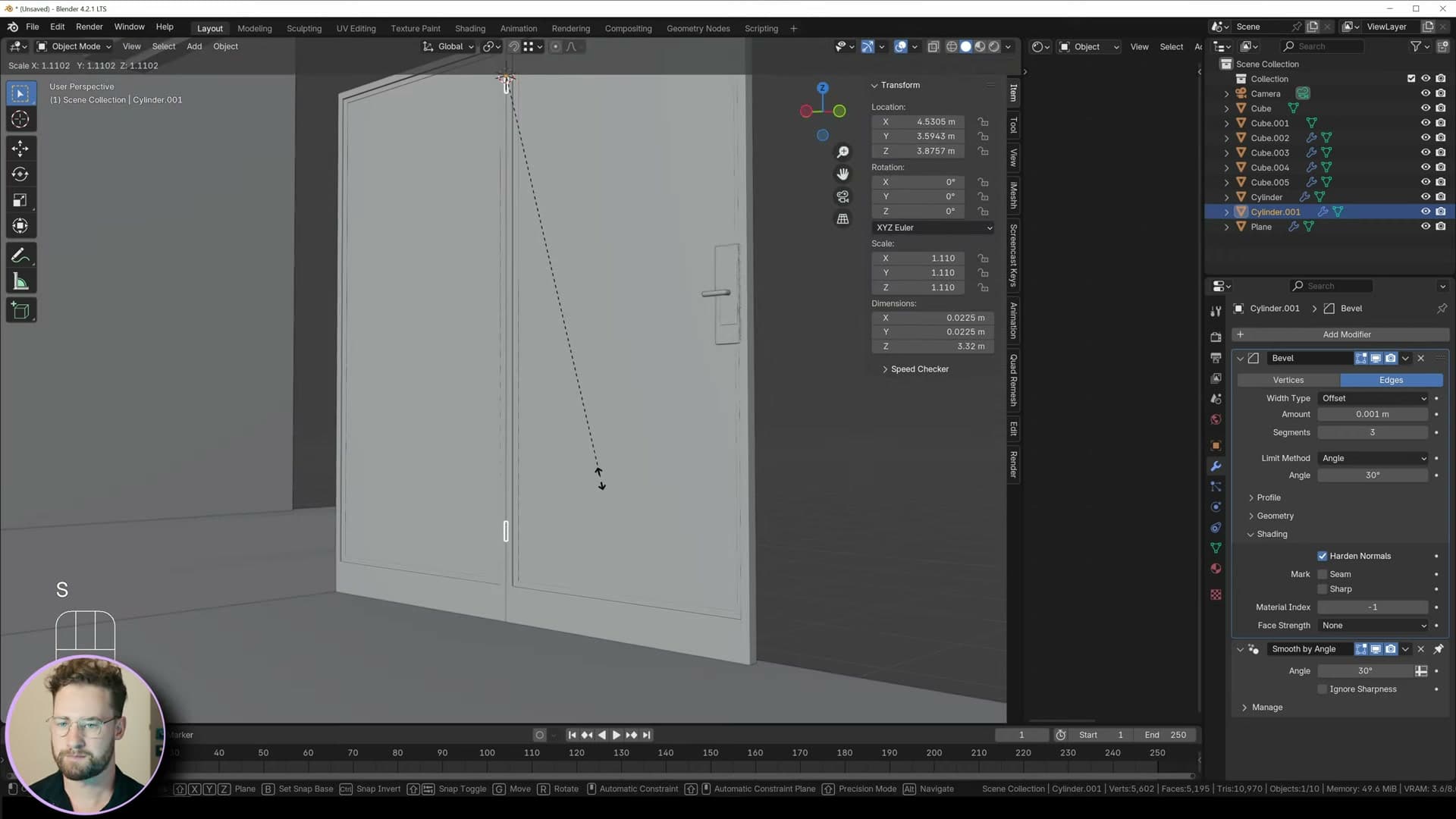Enable the Mark Sharp checkbox
Screen dimensions: 1456x819
[x=1323, y=589]
